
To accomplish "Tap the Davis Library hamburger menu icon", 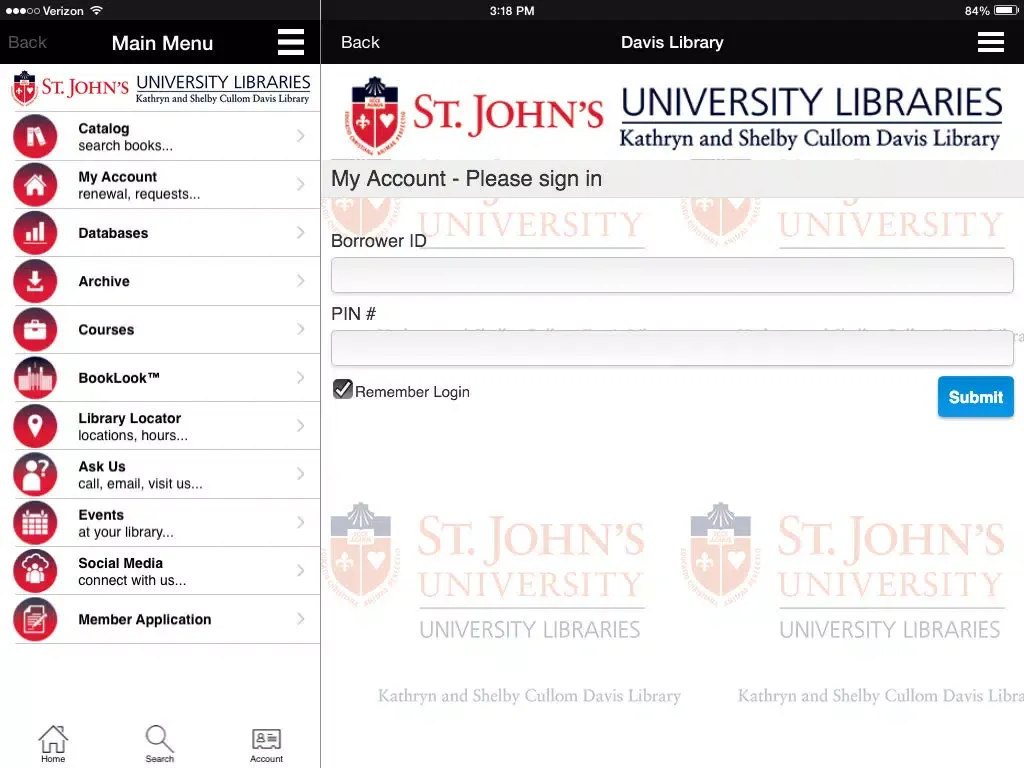I will [x=991, y=42].
